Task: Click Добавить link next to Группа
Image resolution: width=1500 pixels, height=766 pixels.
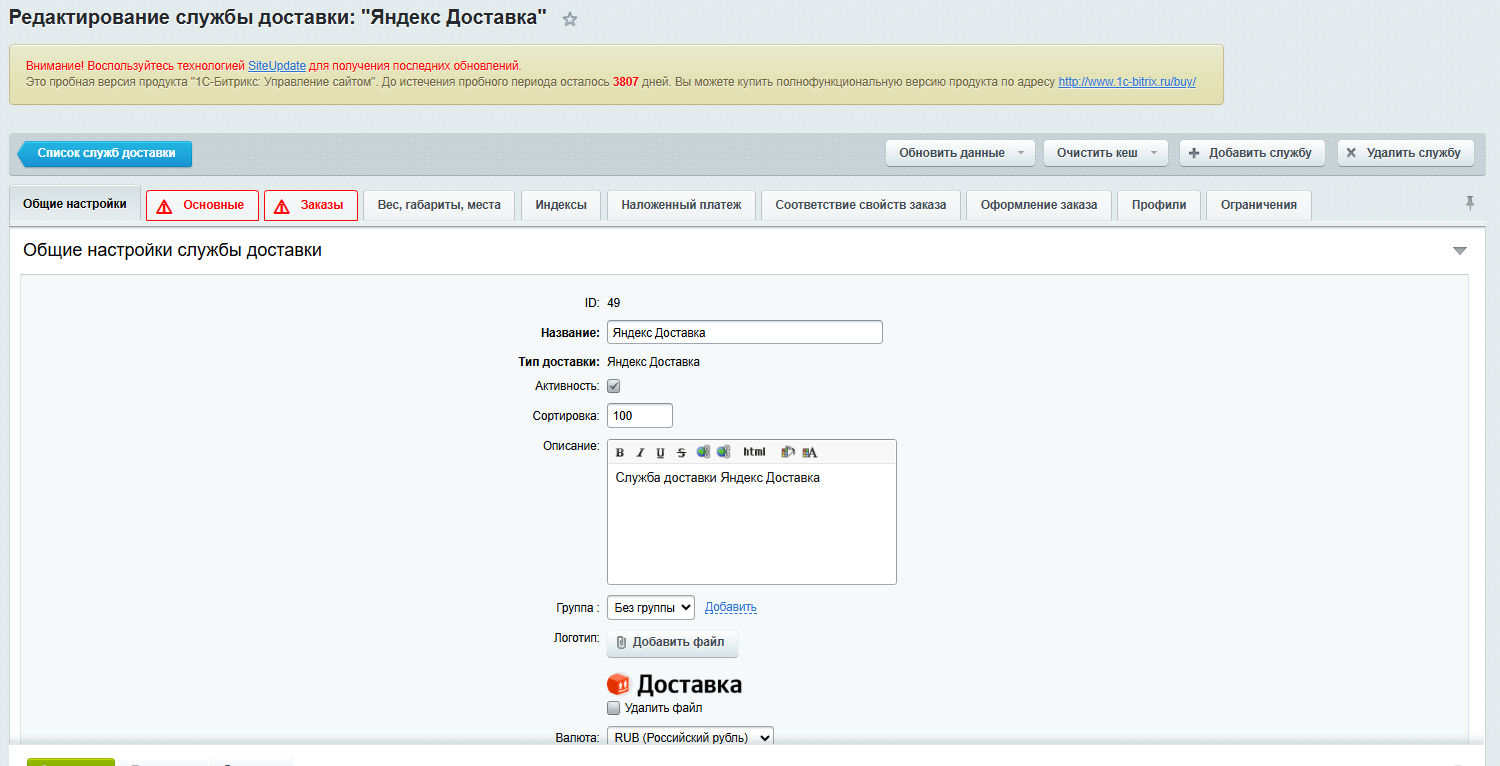Action: click(731, 607)
